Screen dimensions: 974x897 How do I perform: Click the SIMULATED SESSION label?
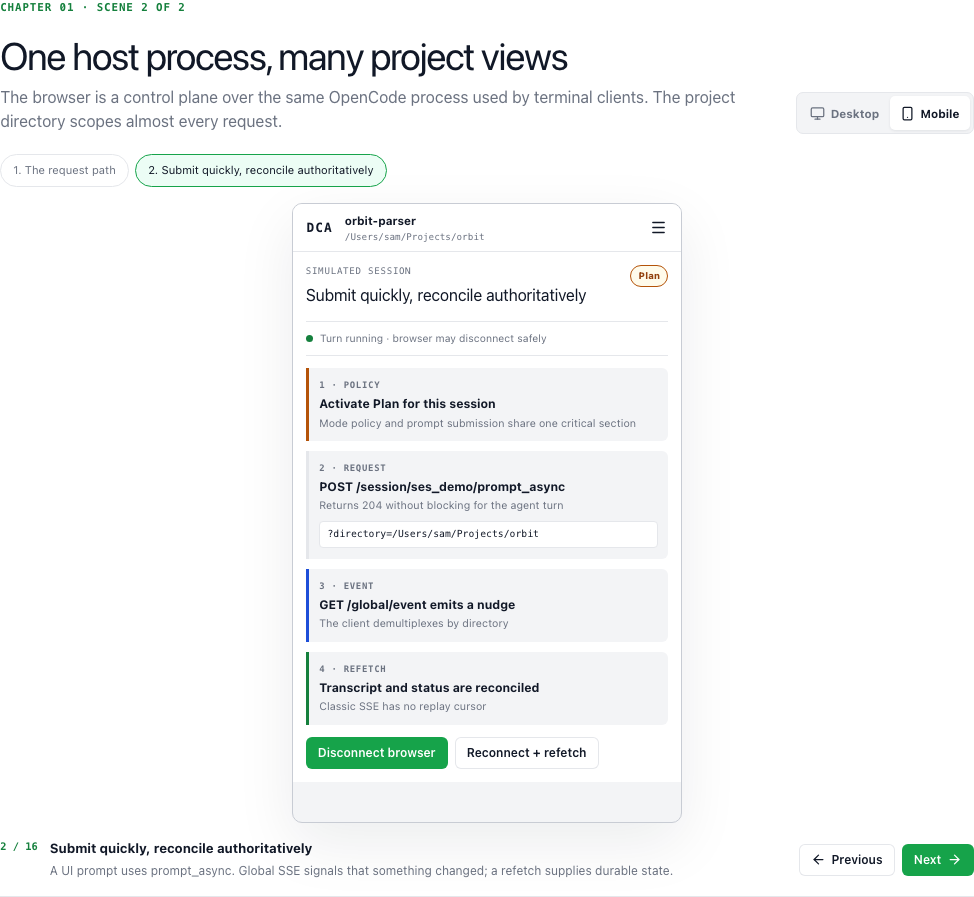click(358, 271)
